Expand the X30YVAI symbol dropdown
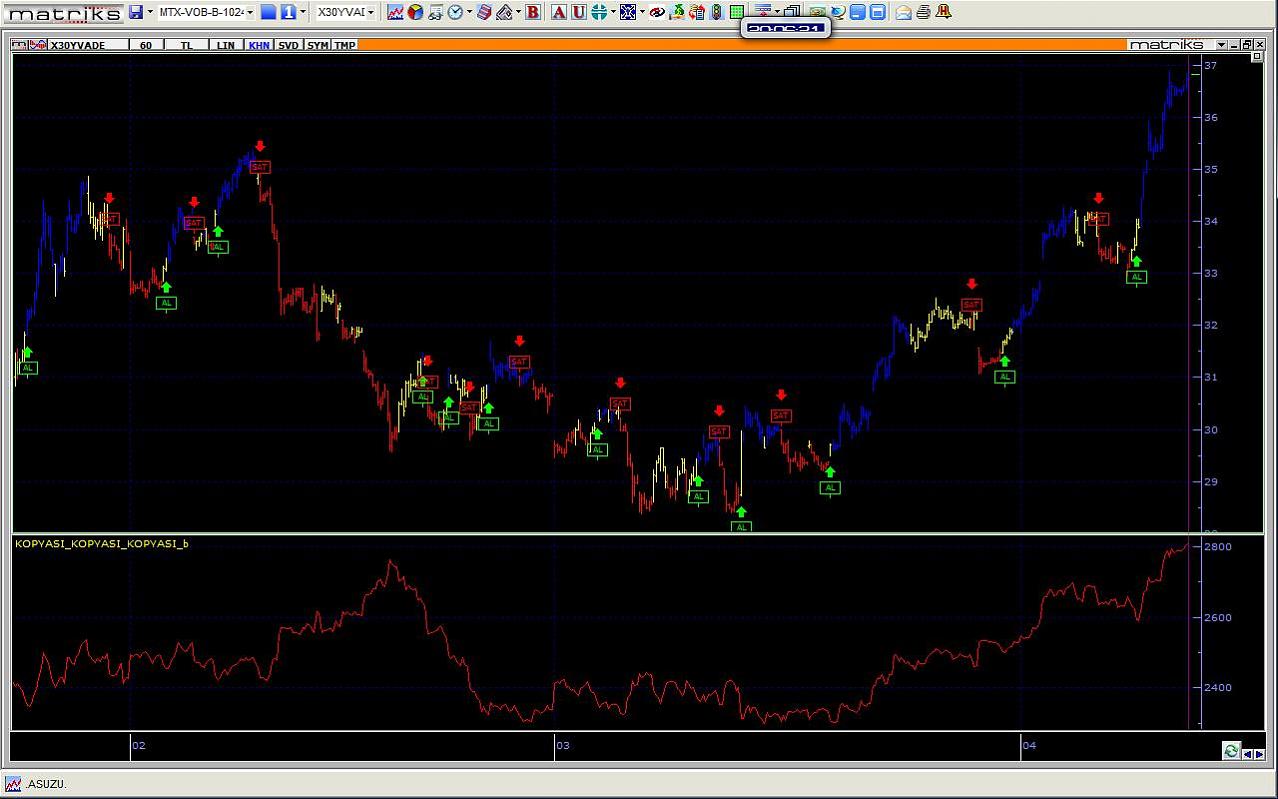The width and height of the screenshot is (1278, 799). [x=370, y=12]
